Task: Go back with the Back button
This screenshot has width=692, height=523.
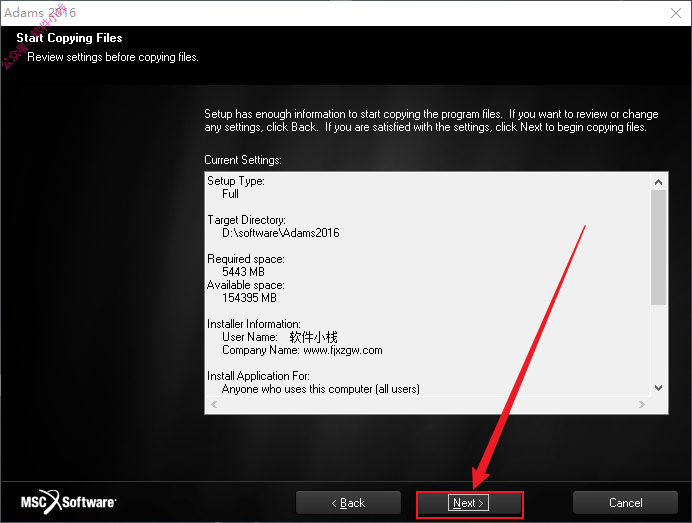Action: click(348, 503)
